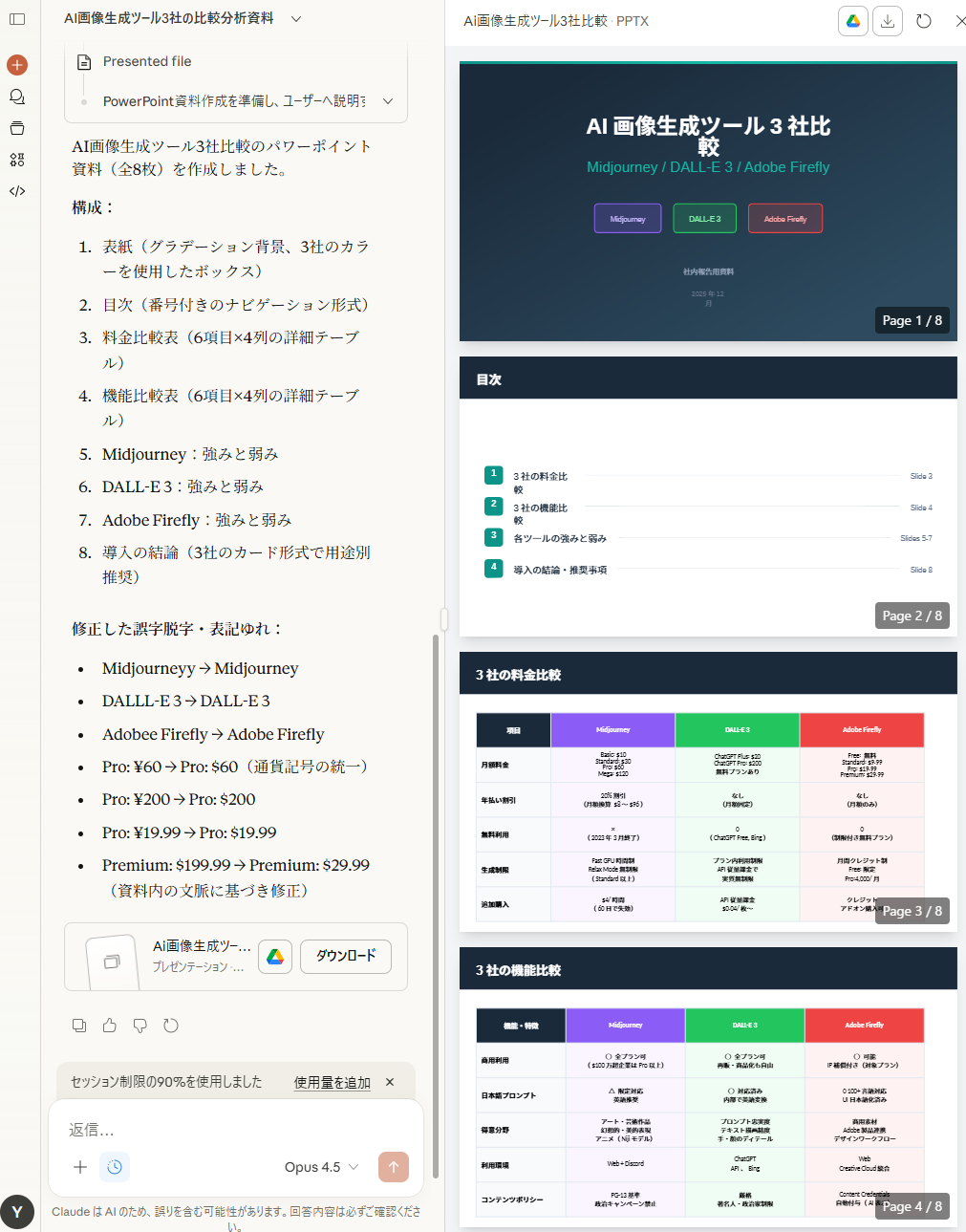
Task: Click Midjourneyy → Midjourney correction line
Action: (x=200, y=668)
